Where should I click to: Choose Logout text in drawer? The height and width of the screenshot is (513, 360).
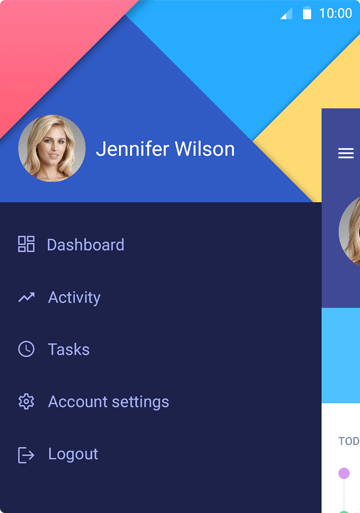[73, 454]
